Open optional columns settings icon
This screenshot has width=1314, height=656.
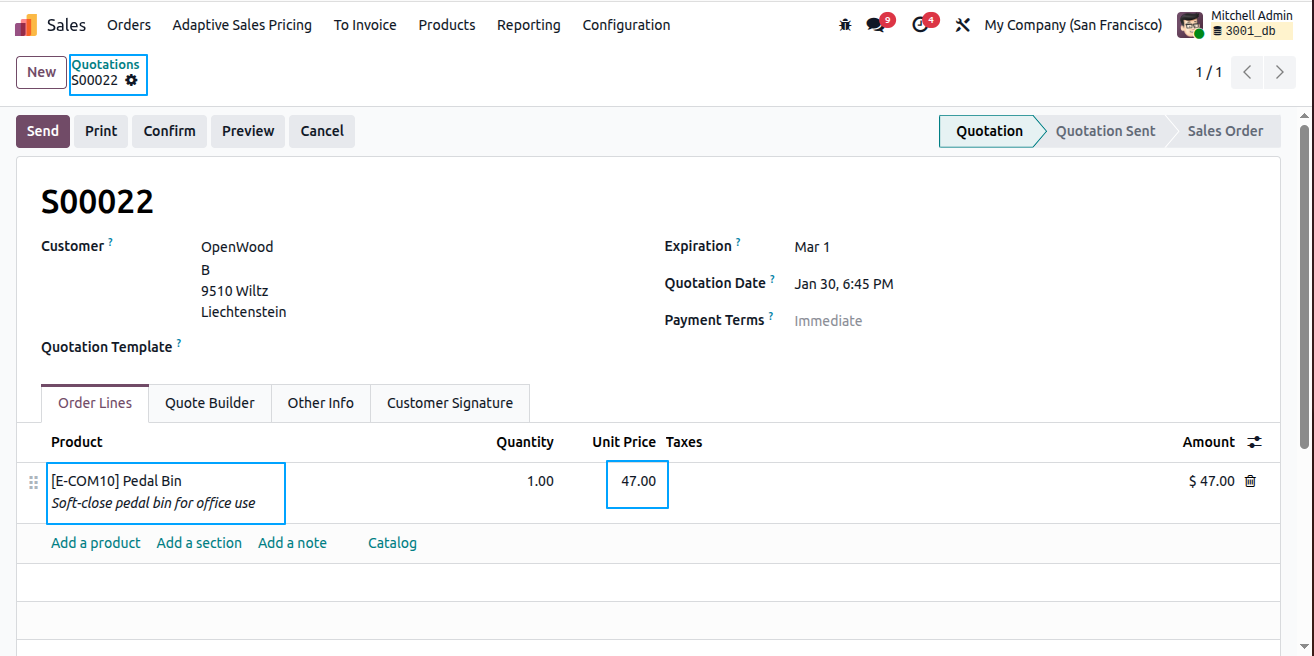tap(1255, 442)
